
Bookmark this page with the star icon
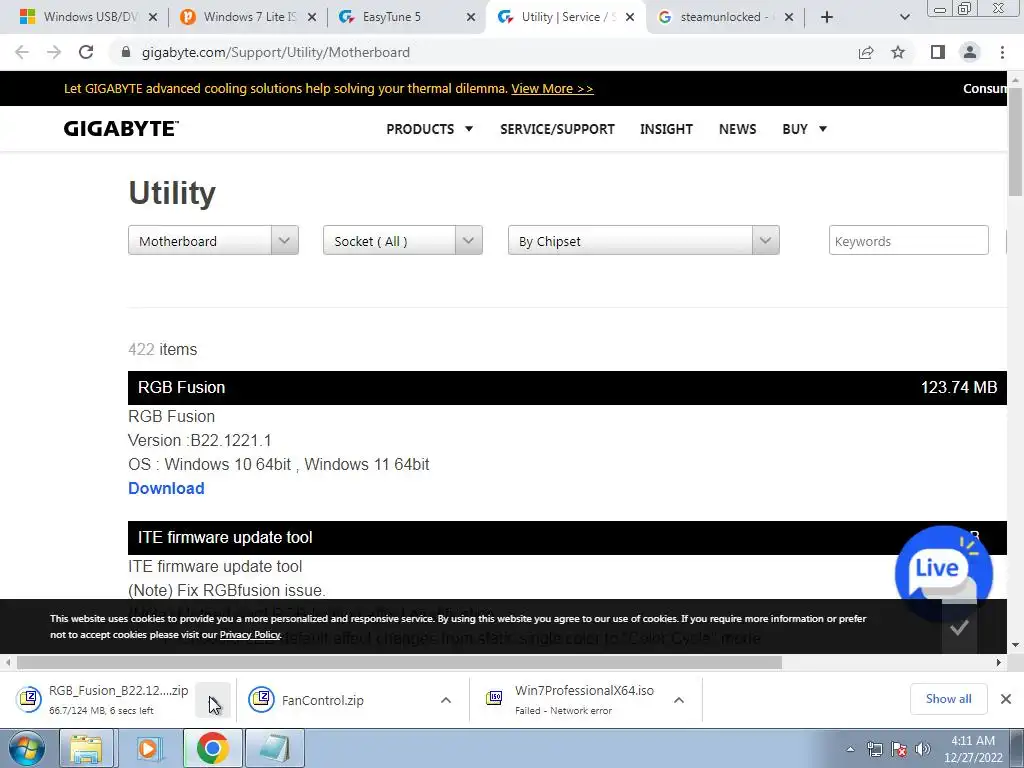898,52
